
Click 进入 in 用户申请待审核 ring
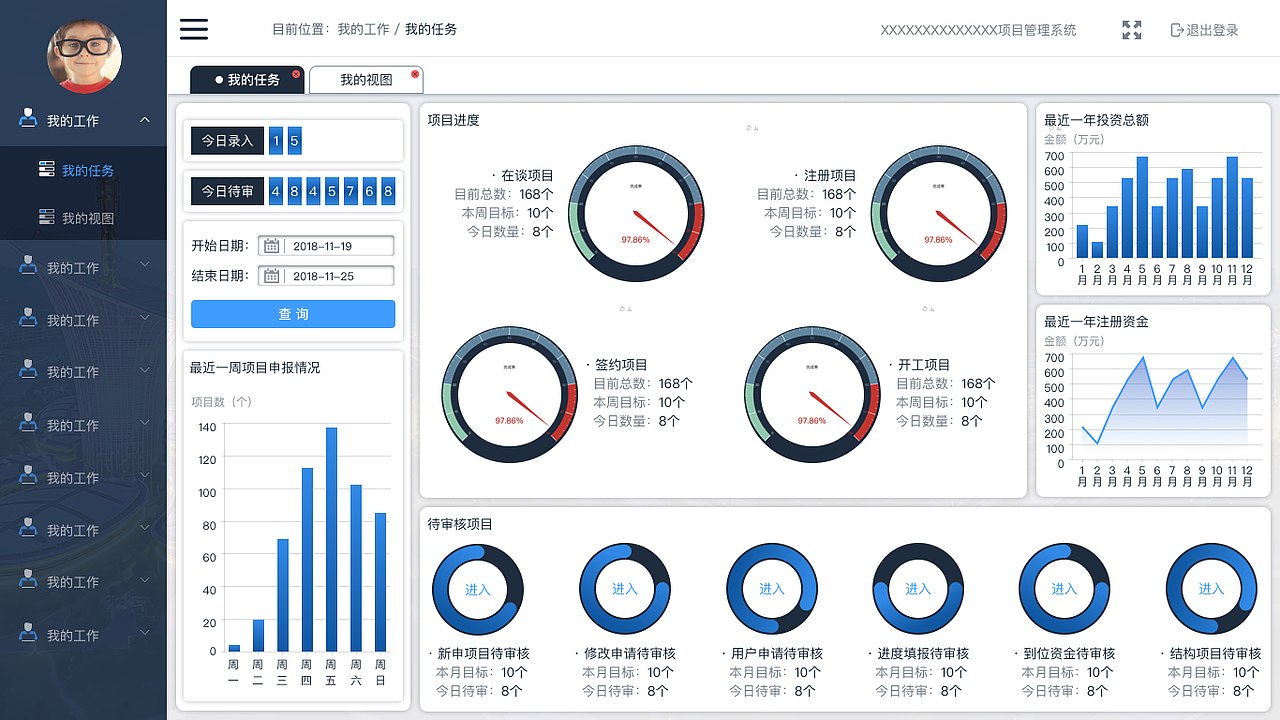coord(772,589)
